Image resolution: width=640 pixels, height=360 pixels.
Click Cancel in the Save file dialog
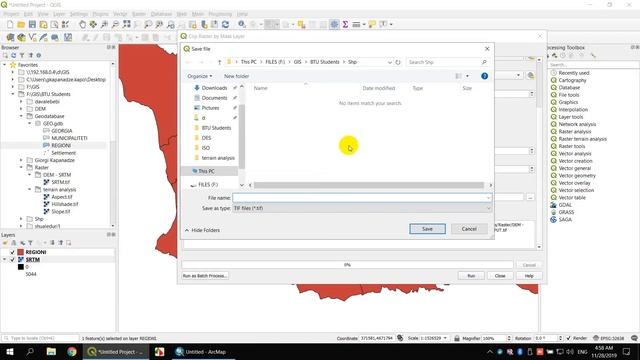point(469,229)
